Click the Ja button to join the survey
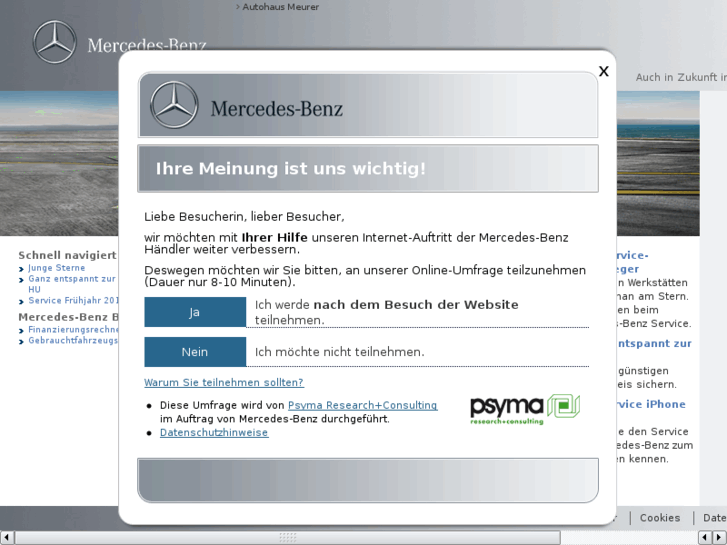The height and width of the screenshot is (545, 727). pyautogui.click(x=195, y=312)
